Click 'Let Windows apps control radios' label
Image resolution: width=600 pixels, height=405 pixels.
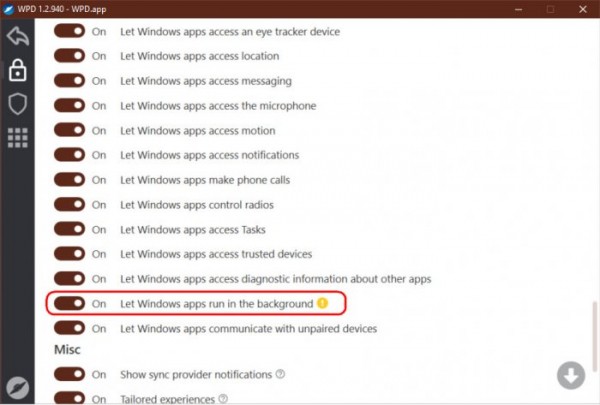coord(197,205)
